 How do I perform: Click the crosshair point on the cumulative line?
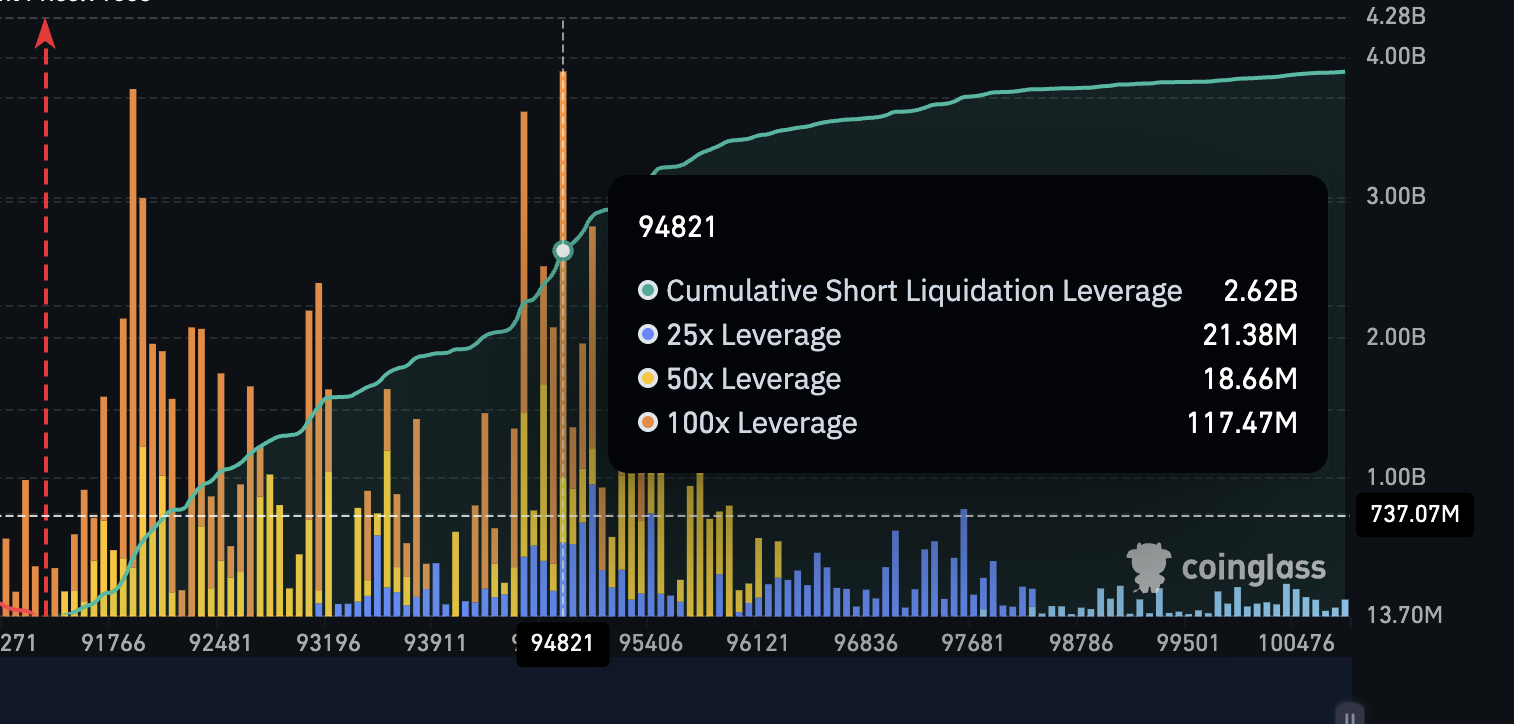pos(563,250)
